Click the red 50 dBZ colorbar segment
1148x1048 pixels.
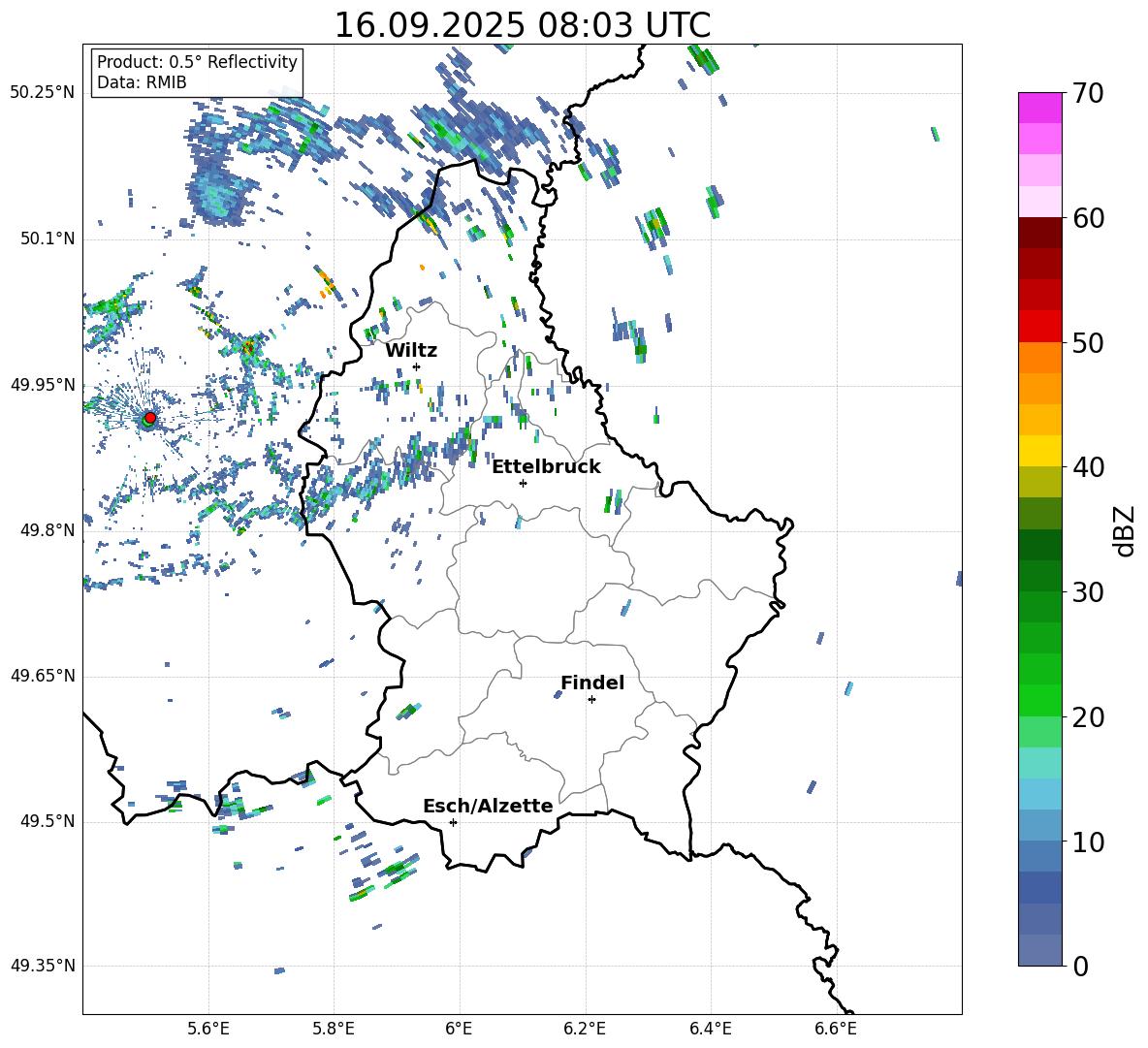(1039, 327)
